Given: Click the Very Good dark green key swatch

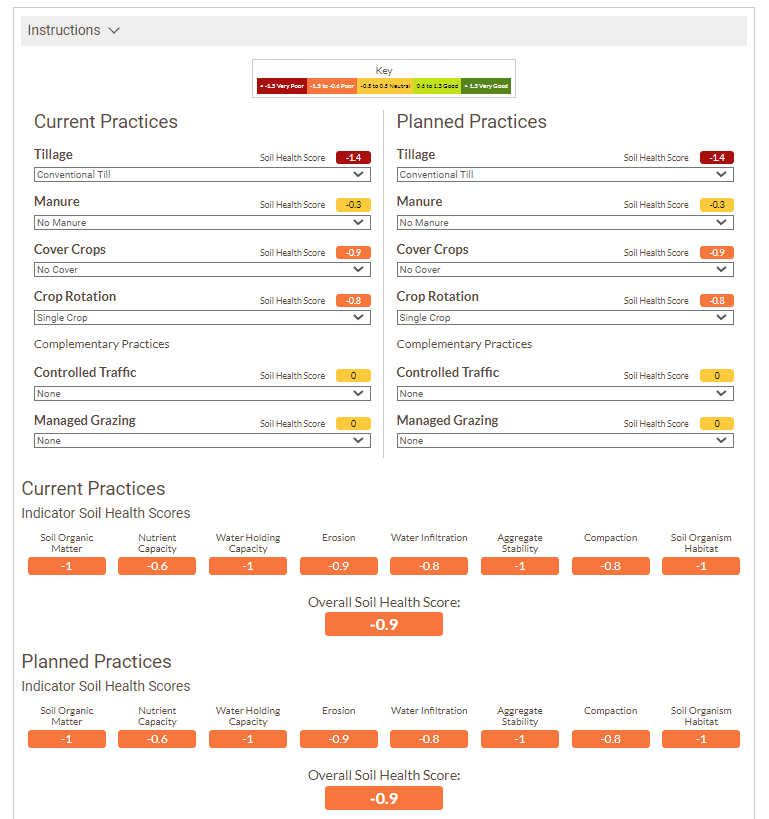Looking at the screenshot, I should [x=486, y=87].
